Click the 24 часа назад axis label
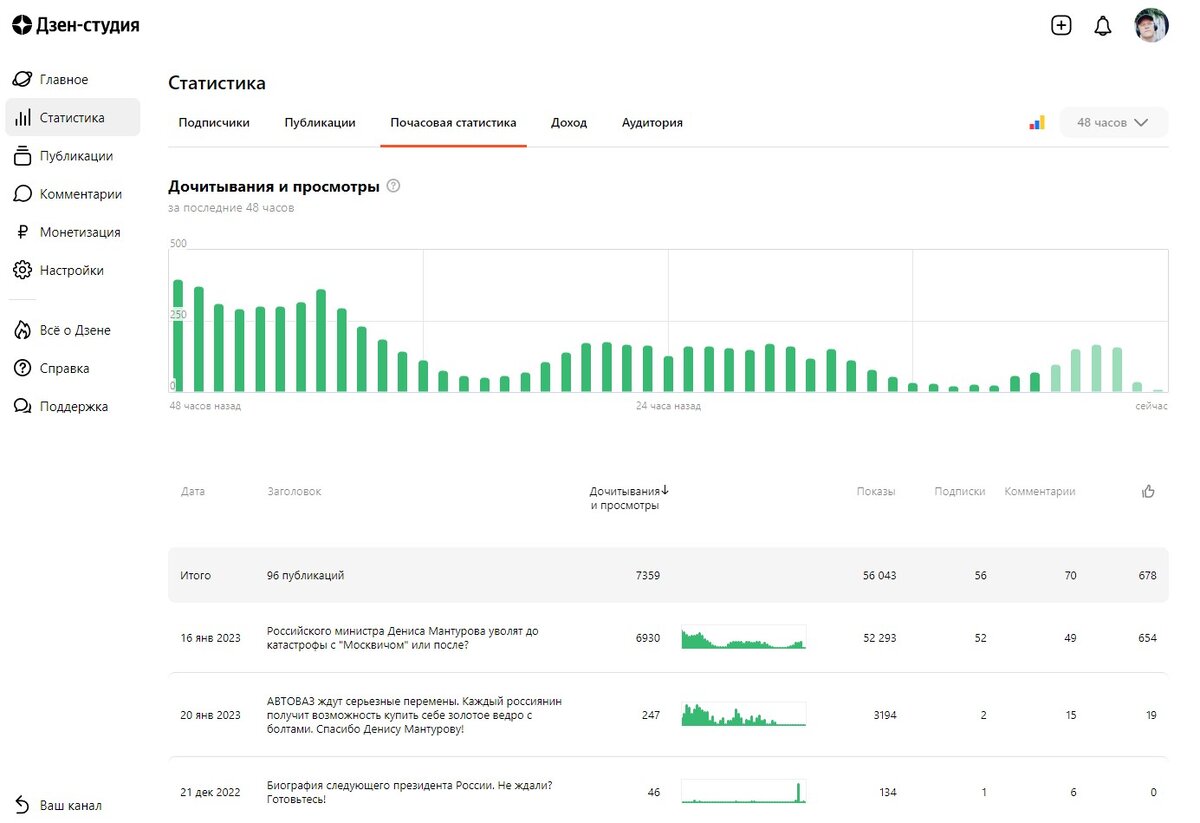The width and height of the screenshot is (1200, 823). (668, 406)
